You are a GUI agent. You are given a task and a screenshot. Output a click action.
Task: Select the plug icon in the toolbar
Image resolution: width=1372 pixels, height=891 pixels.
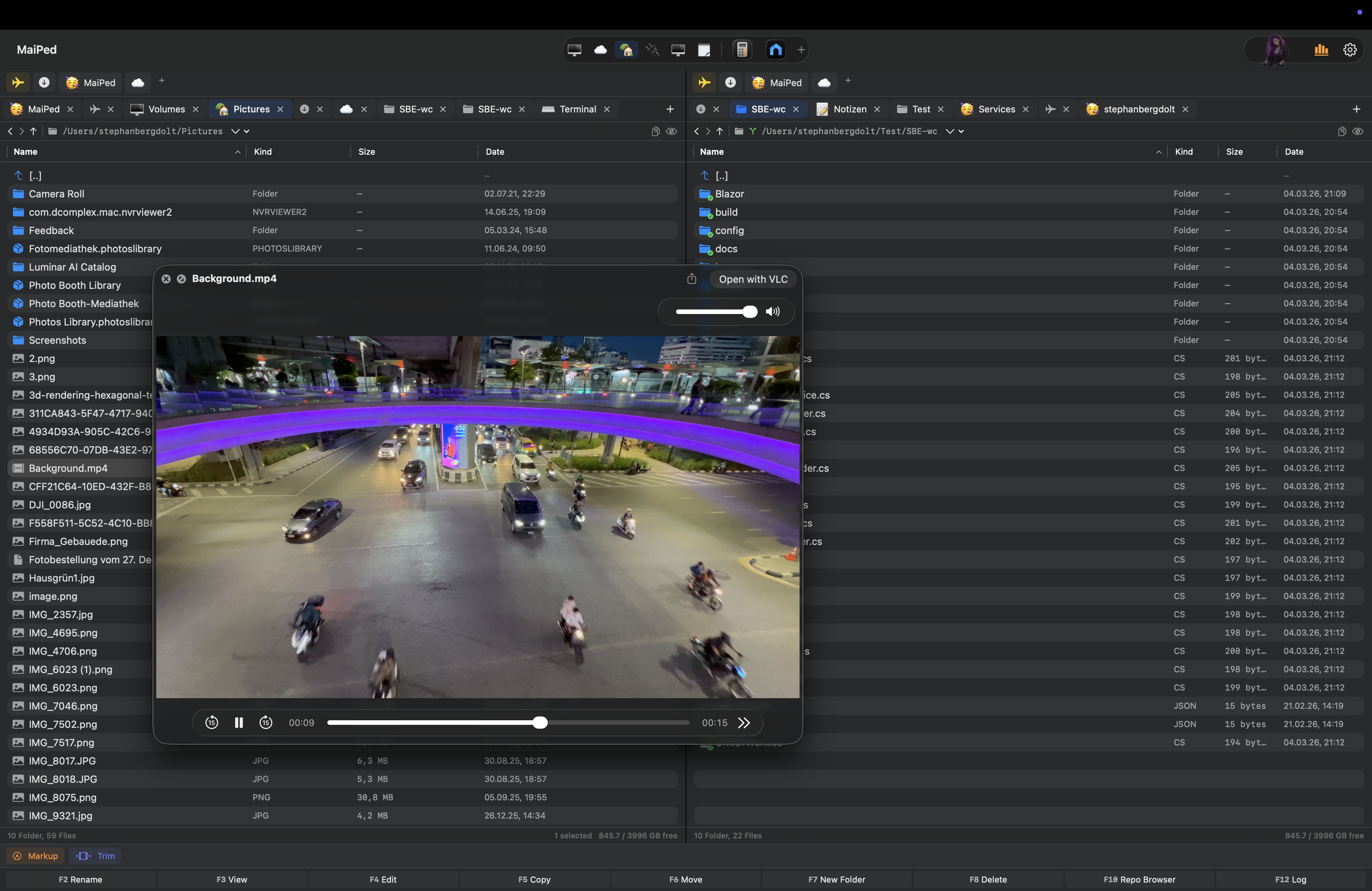[x=652, y=50]
